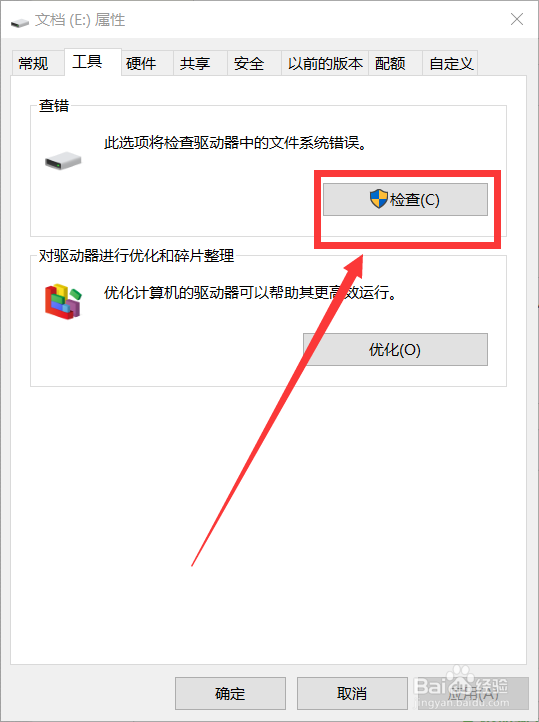Confirm with the 确定 button
Image resolution: width=539 pixels, height=722 pixels.
point(230,693)
